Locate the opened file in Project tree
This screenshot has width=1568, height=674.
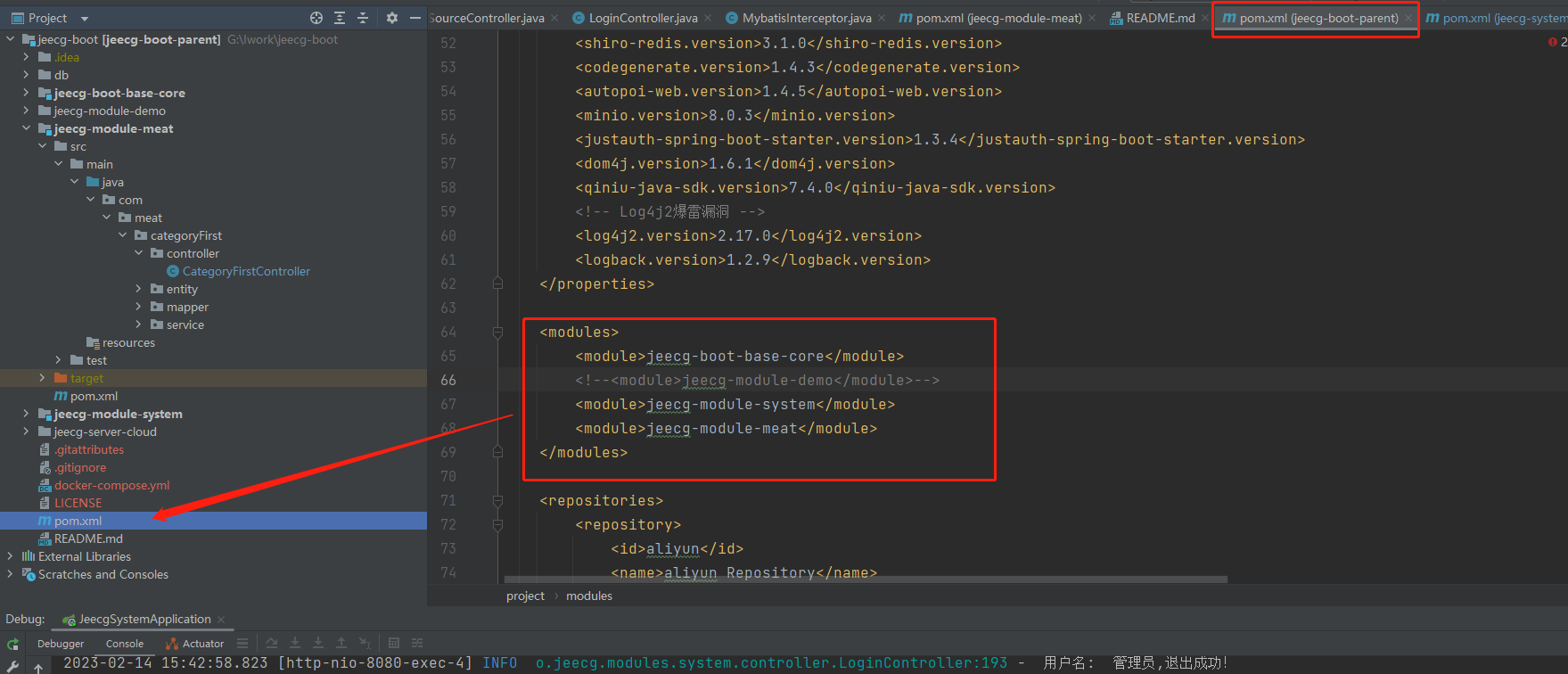(316, 18)
